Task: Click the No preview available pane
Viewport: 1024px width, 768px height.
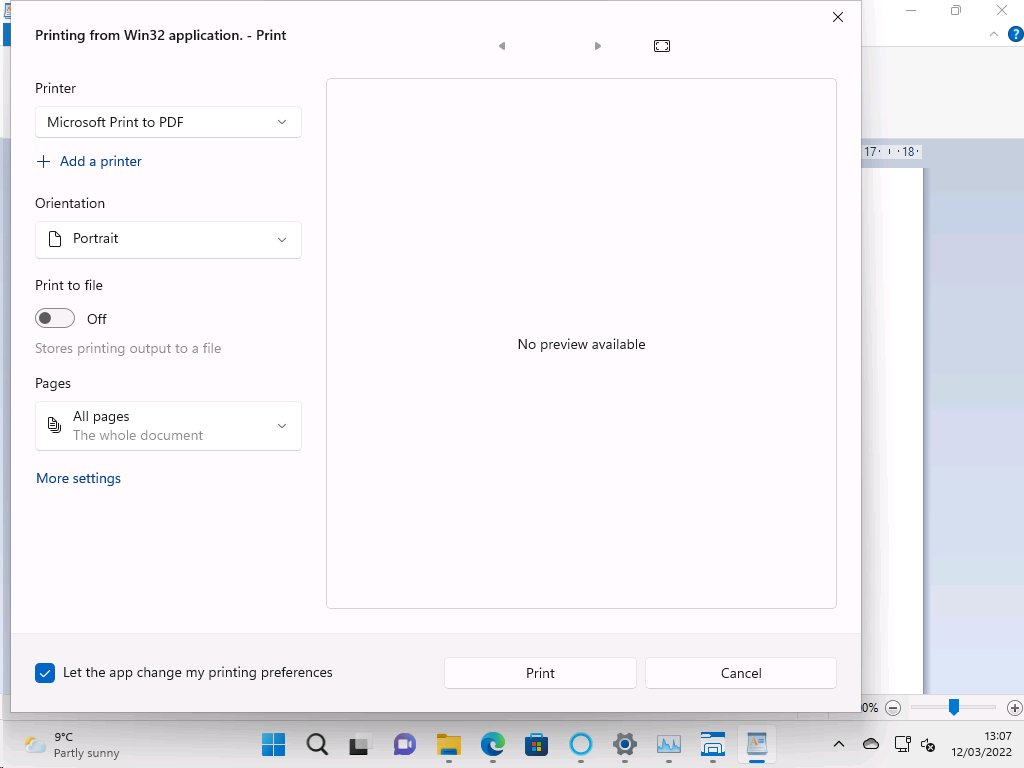Action: pos(581,344)
